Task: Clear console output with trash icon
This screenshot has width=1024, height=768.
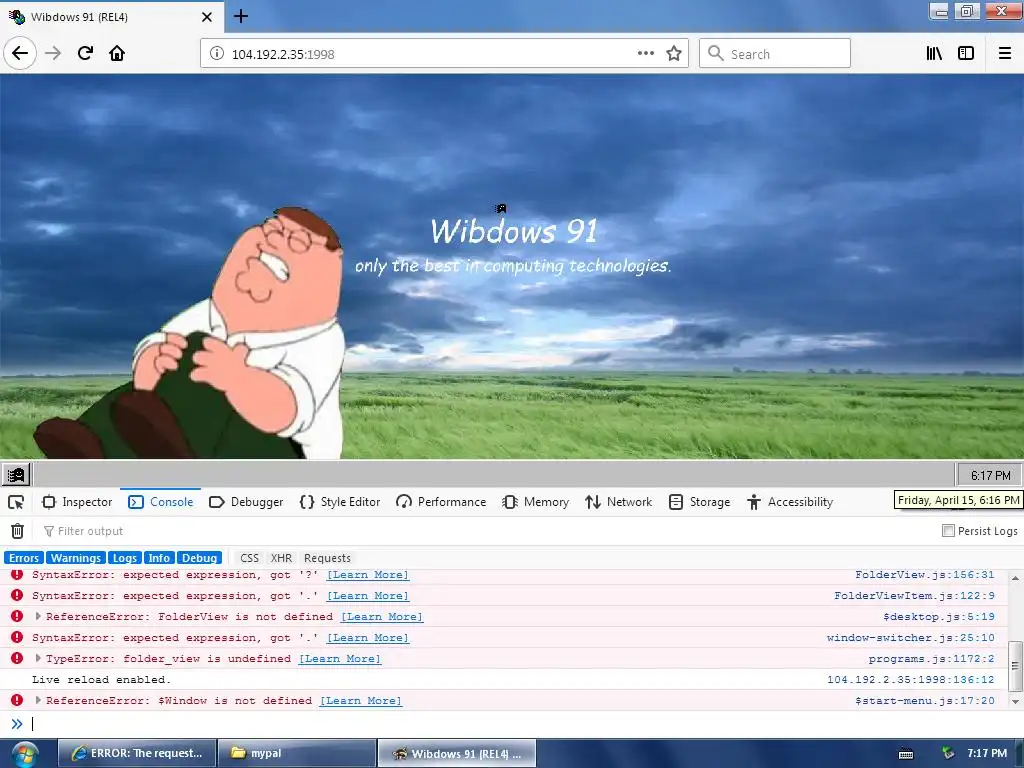Action: pos(18,531)
